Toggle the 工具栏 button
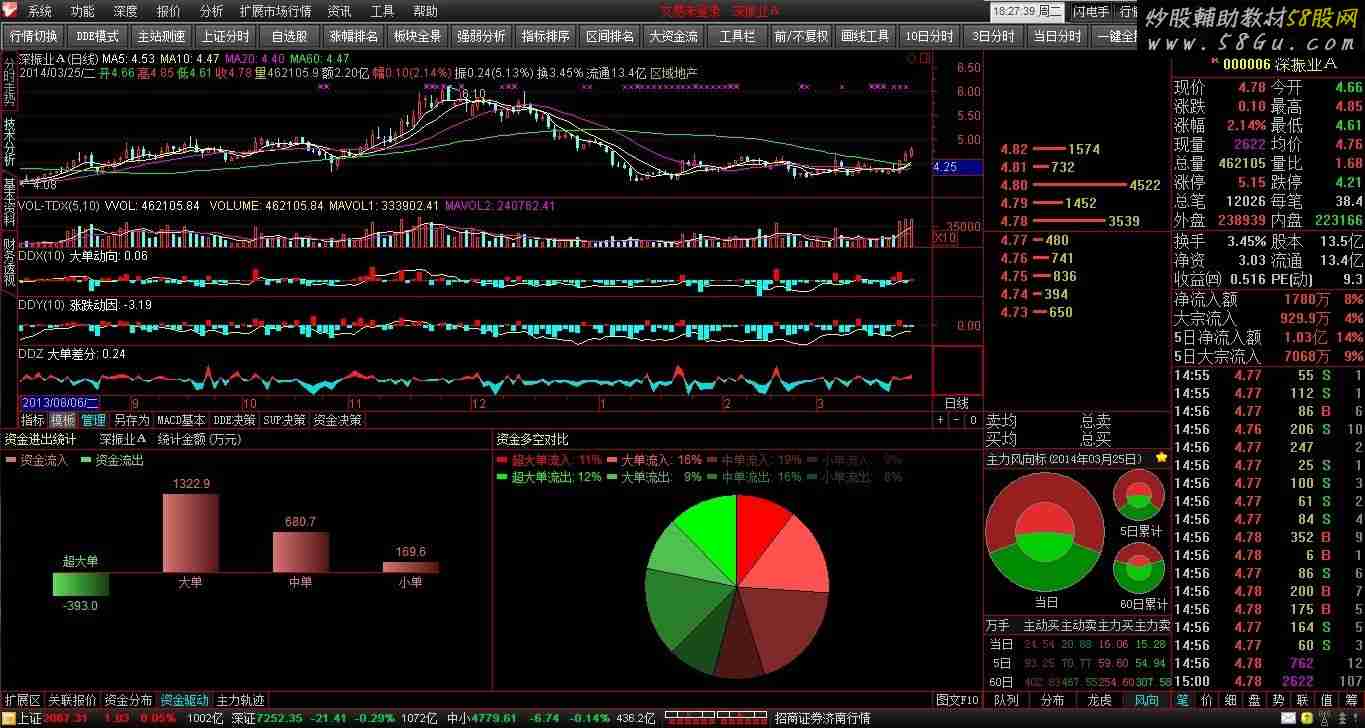Viewport: 1365px width, 728px height. coord(738,36)
